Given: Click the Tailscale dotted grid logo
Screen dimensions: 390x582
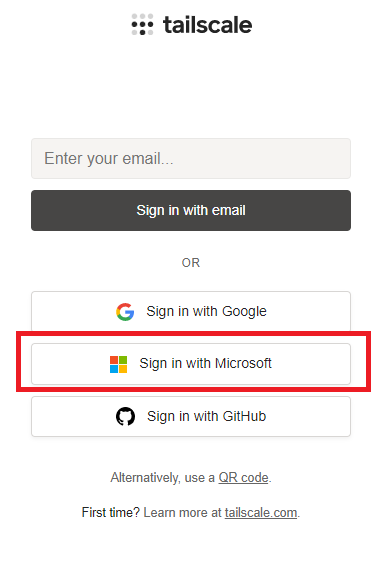Looking at the screenshot, I should point(142,25).
